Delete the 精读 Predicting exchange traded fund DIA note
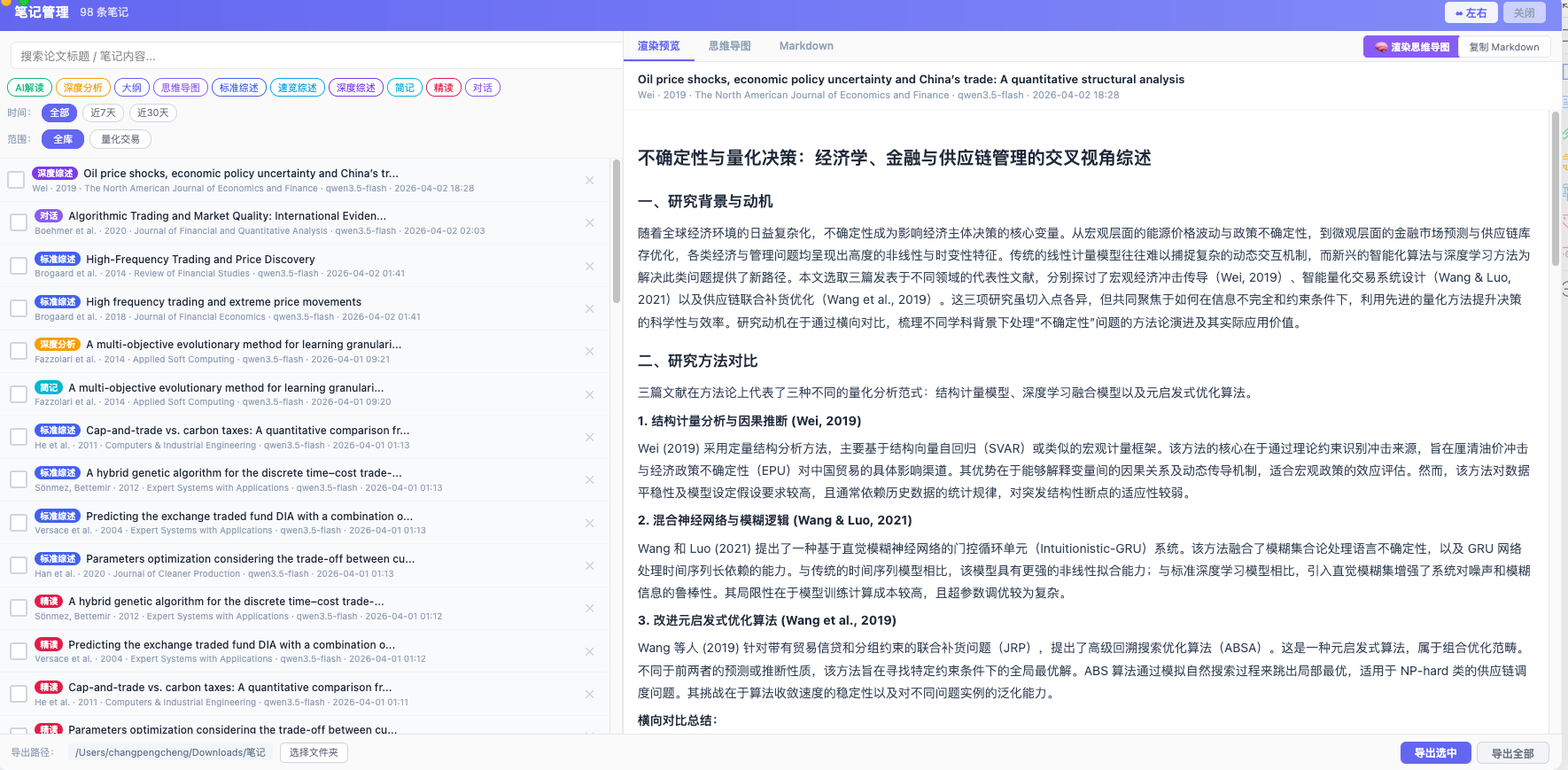Image resolution: width=1568 pixels, height=770 pixels. pos(589,651)
